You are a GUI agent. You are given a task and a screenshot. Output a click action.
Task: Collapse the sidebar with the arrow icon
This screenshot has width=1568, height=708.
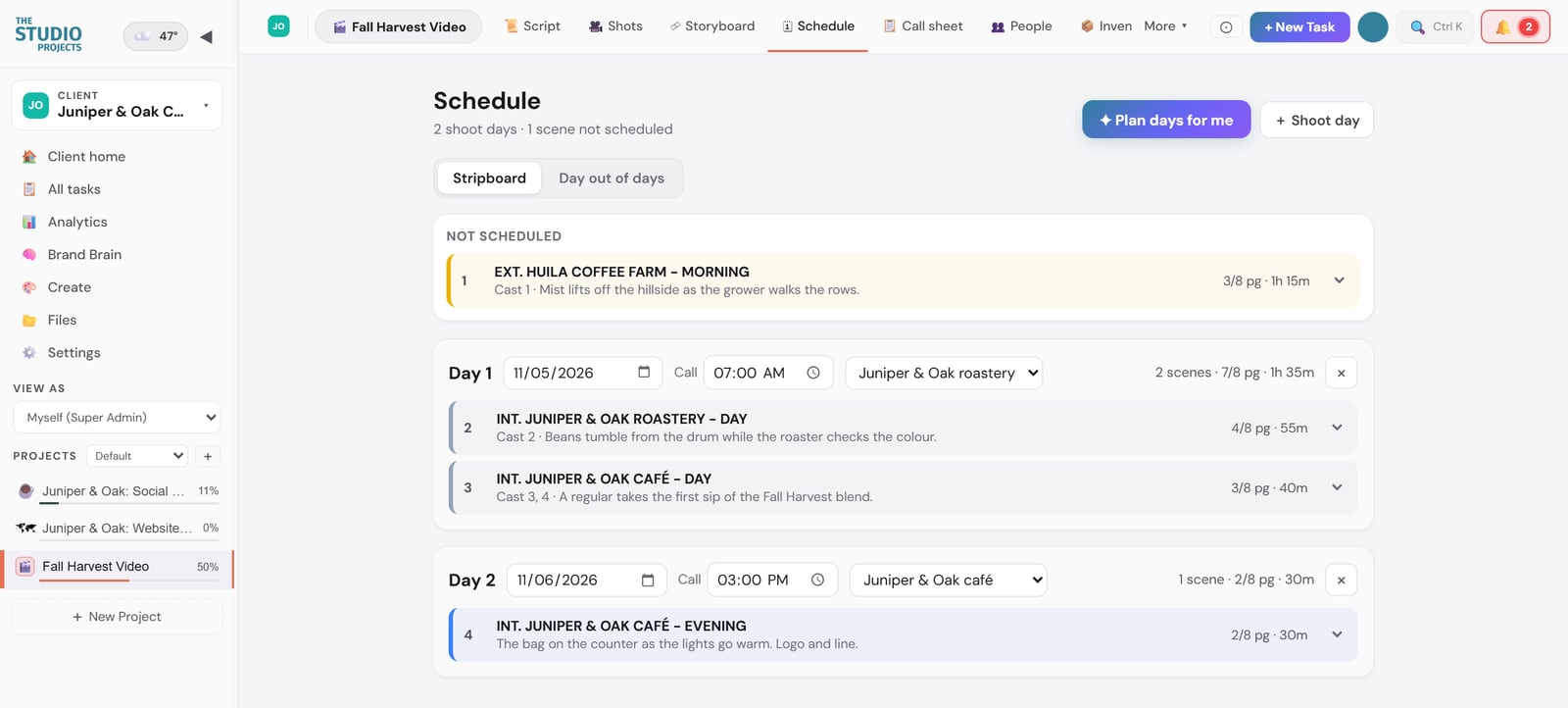(x=206, y=36)
